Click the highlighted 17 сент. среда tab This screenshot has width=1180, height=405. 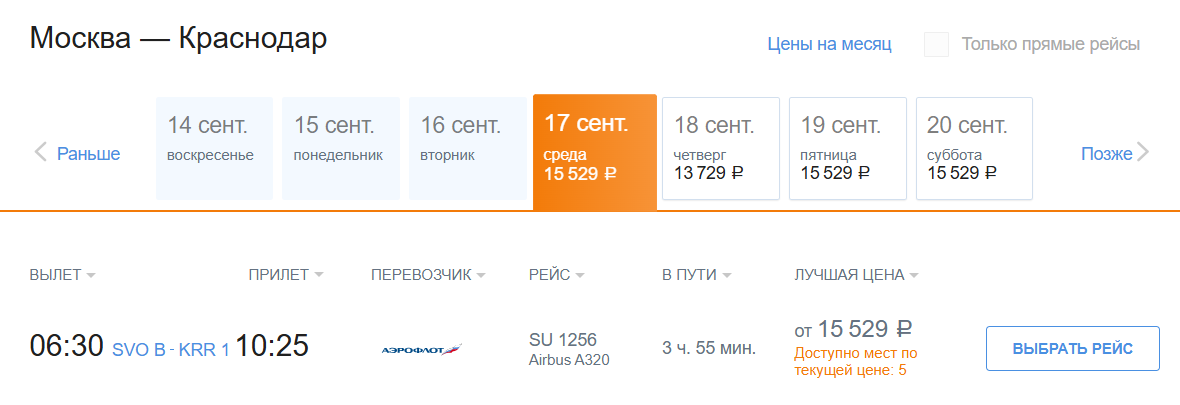tap(595, 152)
